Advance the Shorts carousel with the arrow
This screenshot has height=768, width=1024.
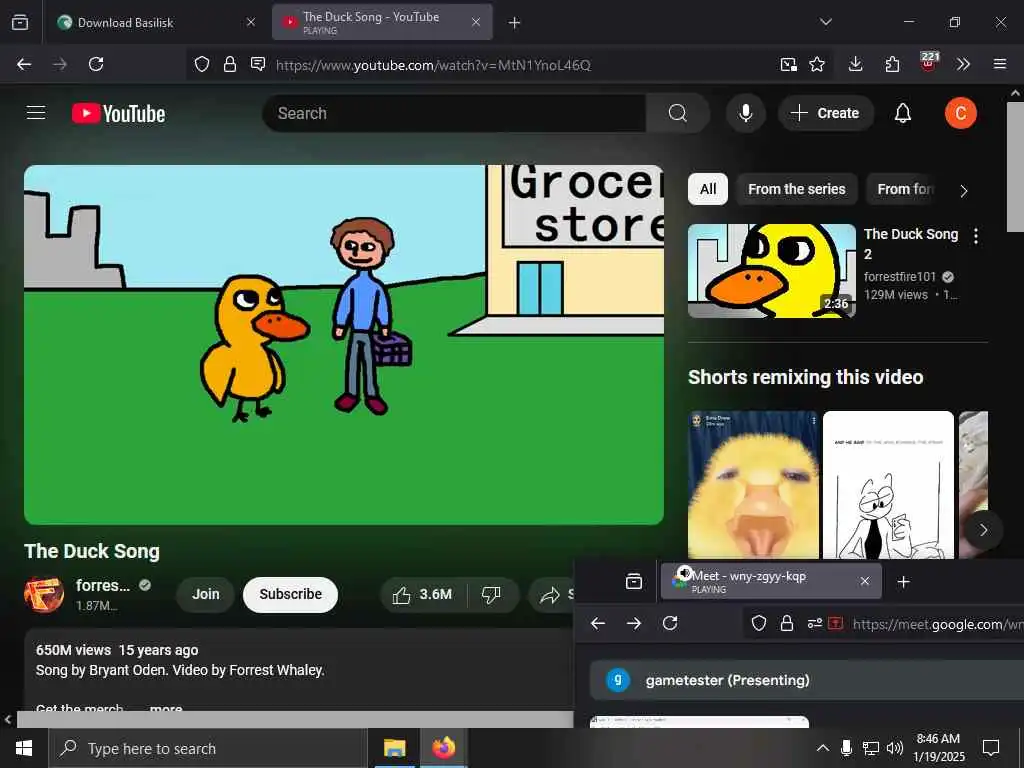coord(983,530)
